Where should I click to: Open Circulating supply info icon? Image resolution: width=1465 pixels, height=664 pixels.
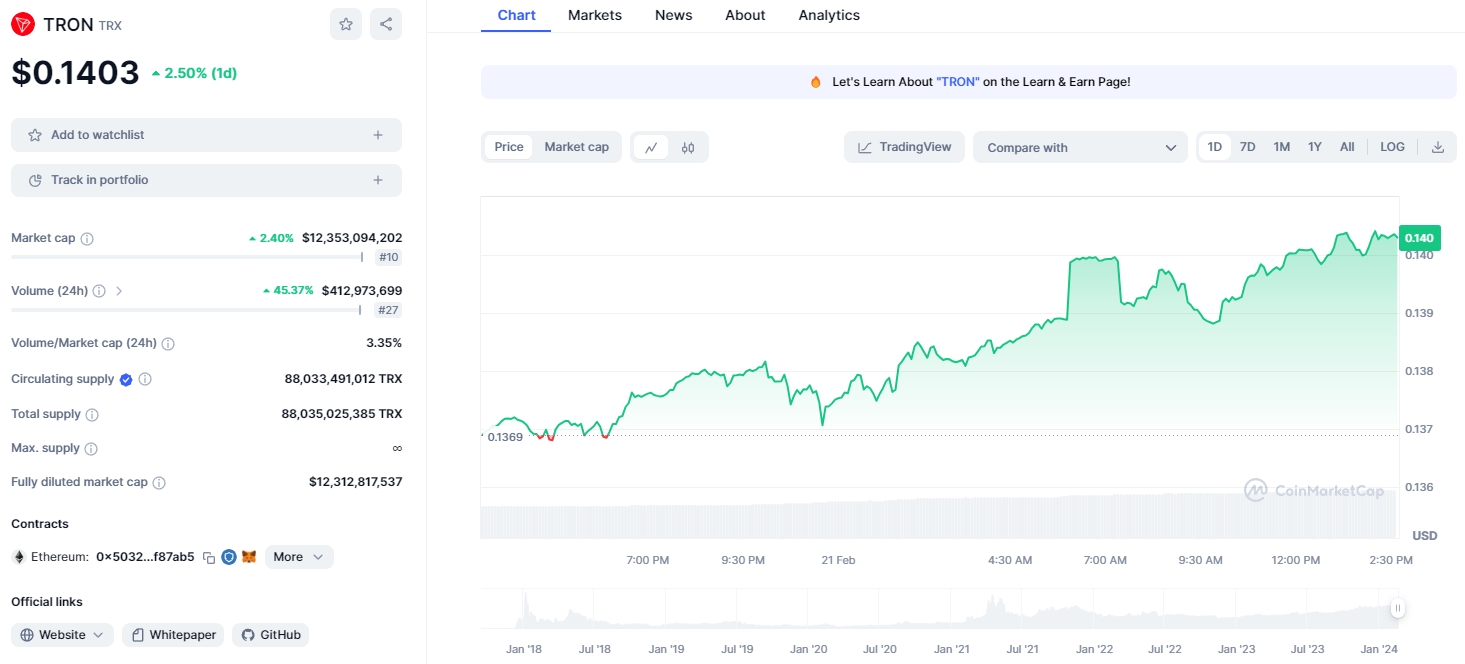[145, 380]
